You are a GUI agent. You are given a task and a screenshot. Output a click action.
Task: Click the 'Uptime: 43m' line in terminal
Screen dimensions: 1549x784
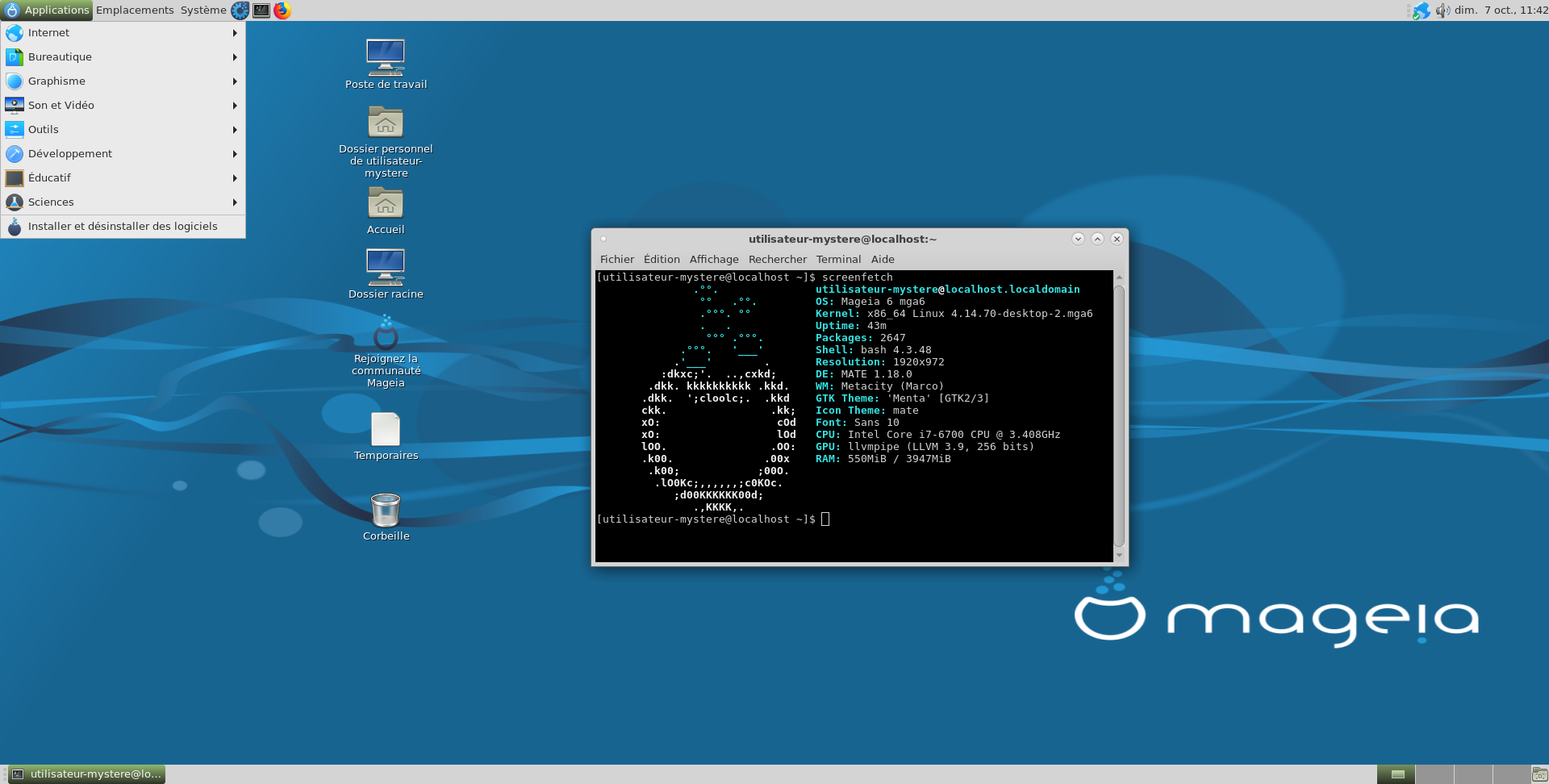pyautogui.click(x=851, y=326)
